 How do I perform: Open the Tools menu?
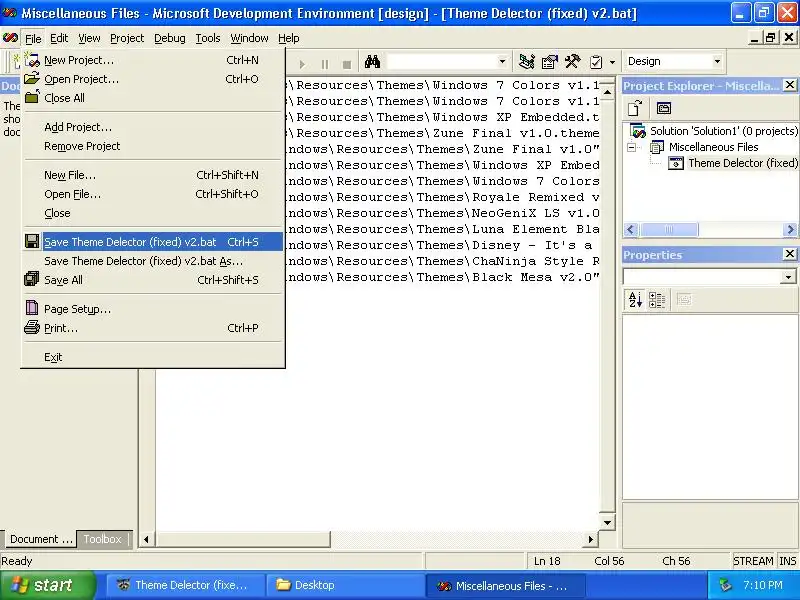coord(208,38)
